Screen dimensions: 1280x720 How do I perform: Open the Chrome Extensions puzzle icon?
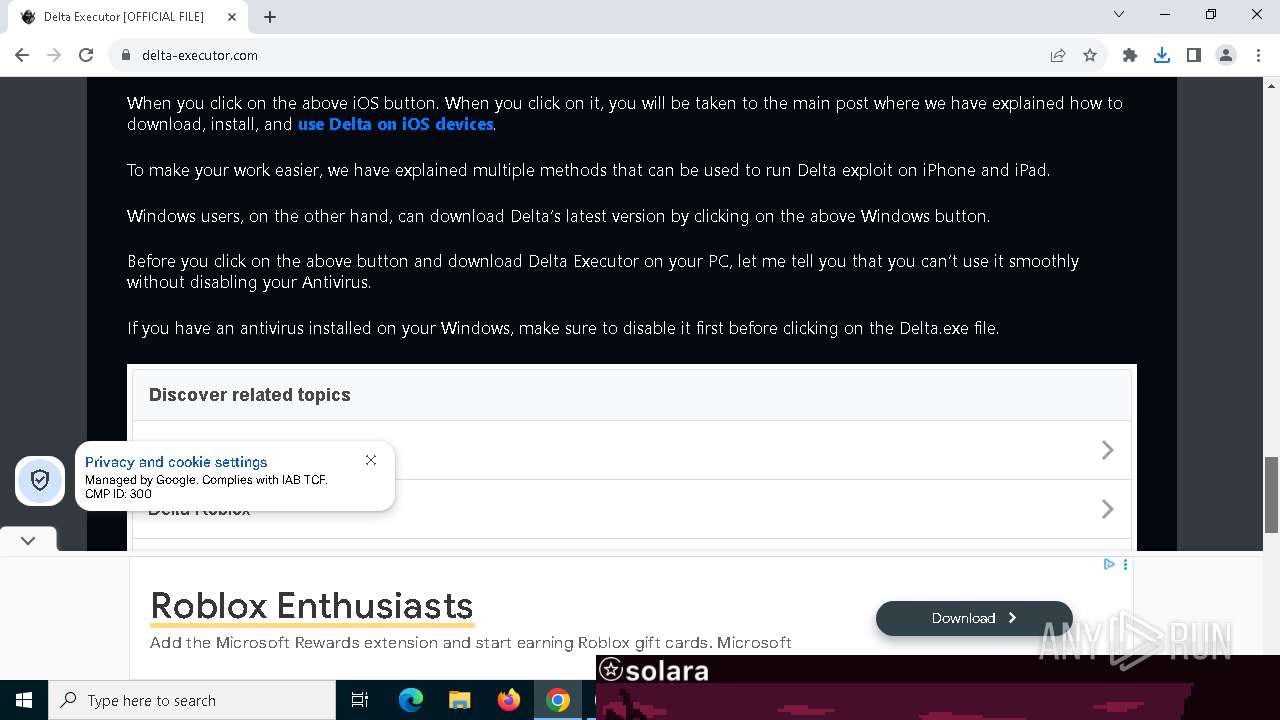(x=1130, y=55)
